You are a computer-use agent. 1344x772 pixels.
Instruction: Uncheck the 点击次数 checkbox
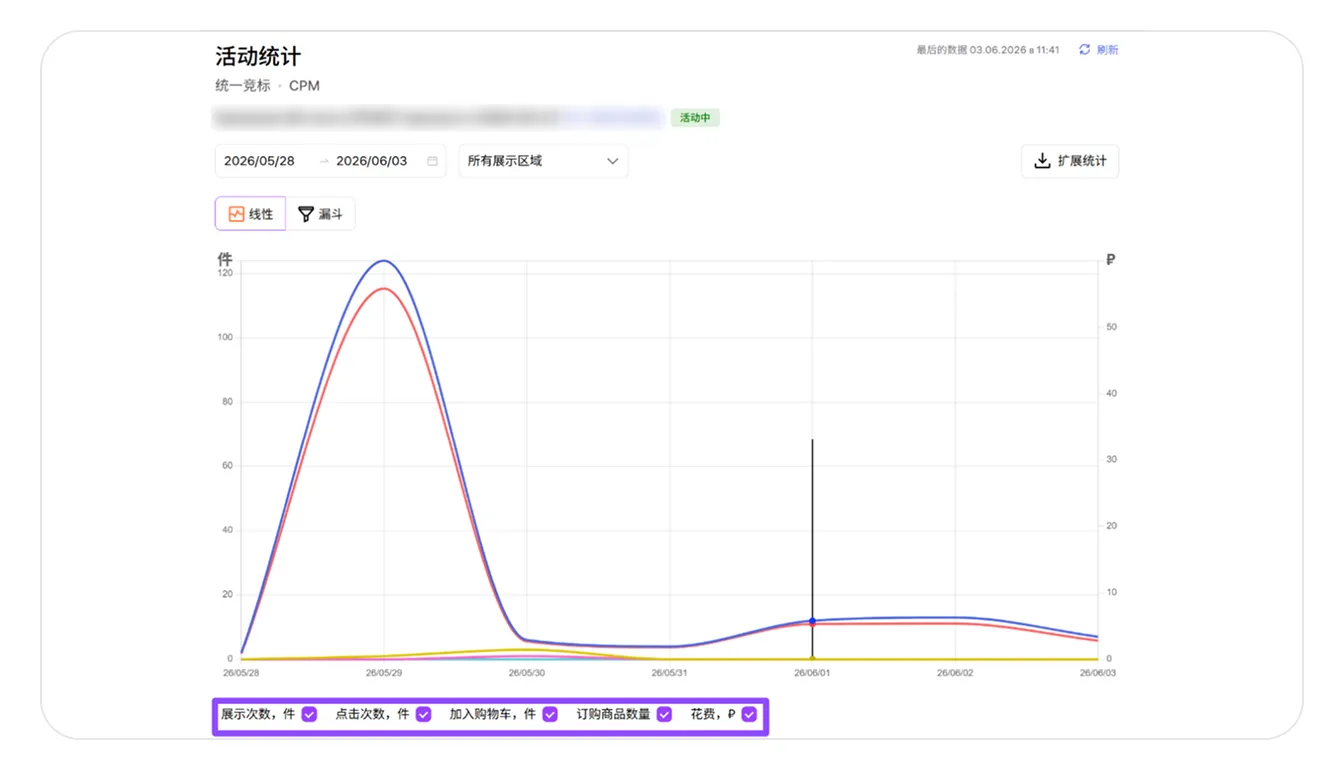pyautogui.click(x=423, y=714)
